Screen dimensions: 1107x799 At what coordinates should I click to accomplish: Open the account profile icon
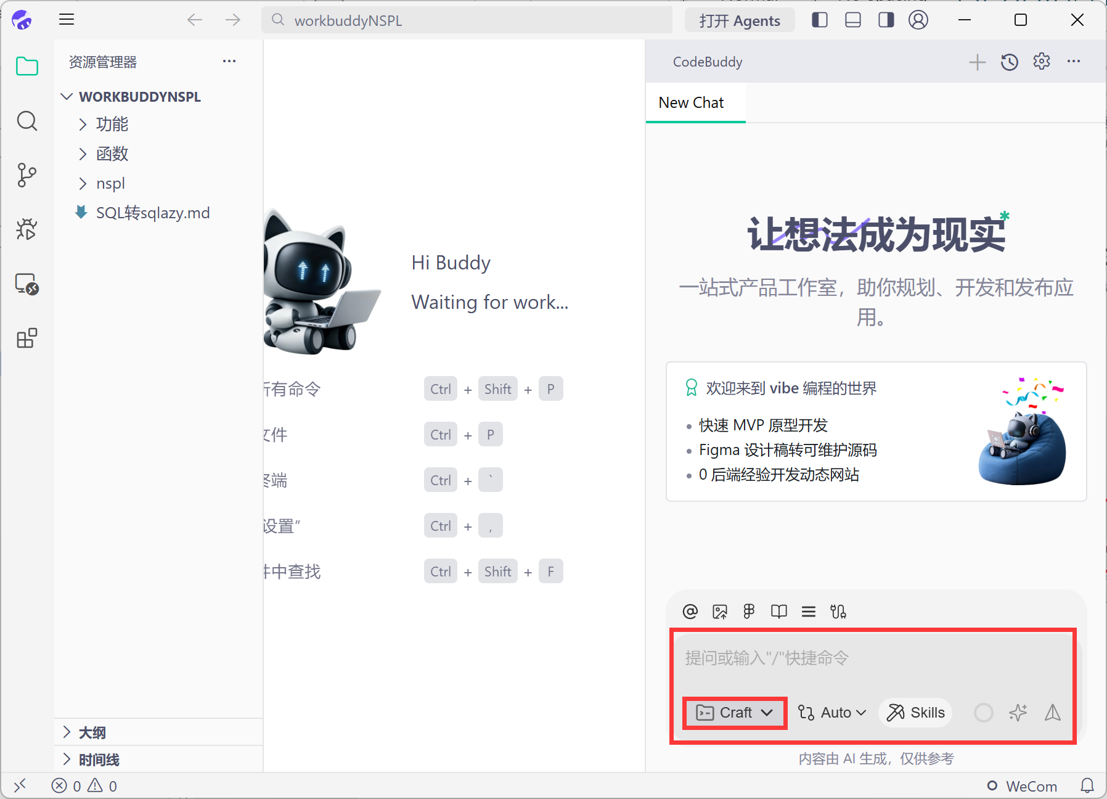click(x=918, y=20)
